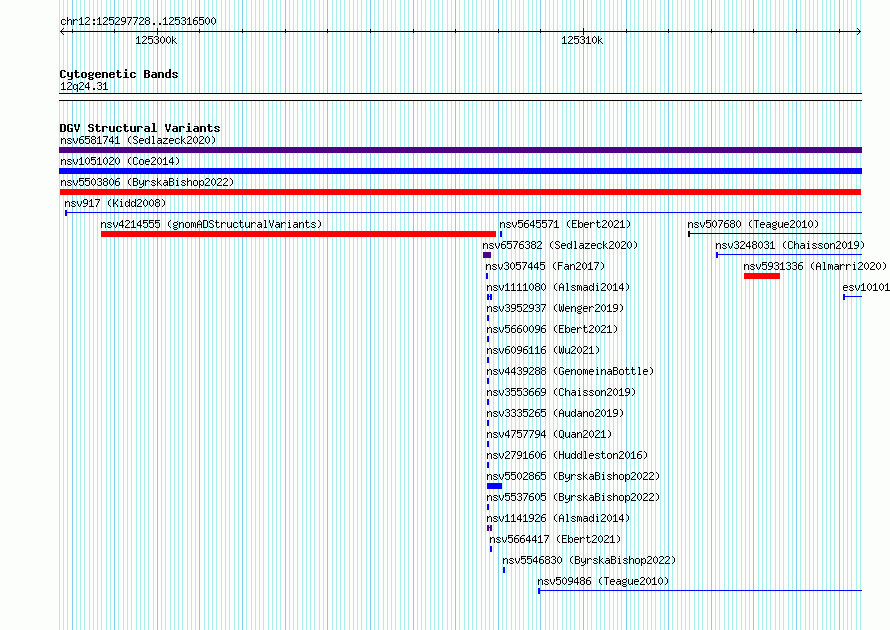Open nsv5537605 (ByrskaBishop2022) variant label
Viewport: 890px width, 630px height.
(x=573, y=497)
